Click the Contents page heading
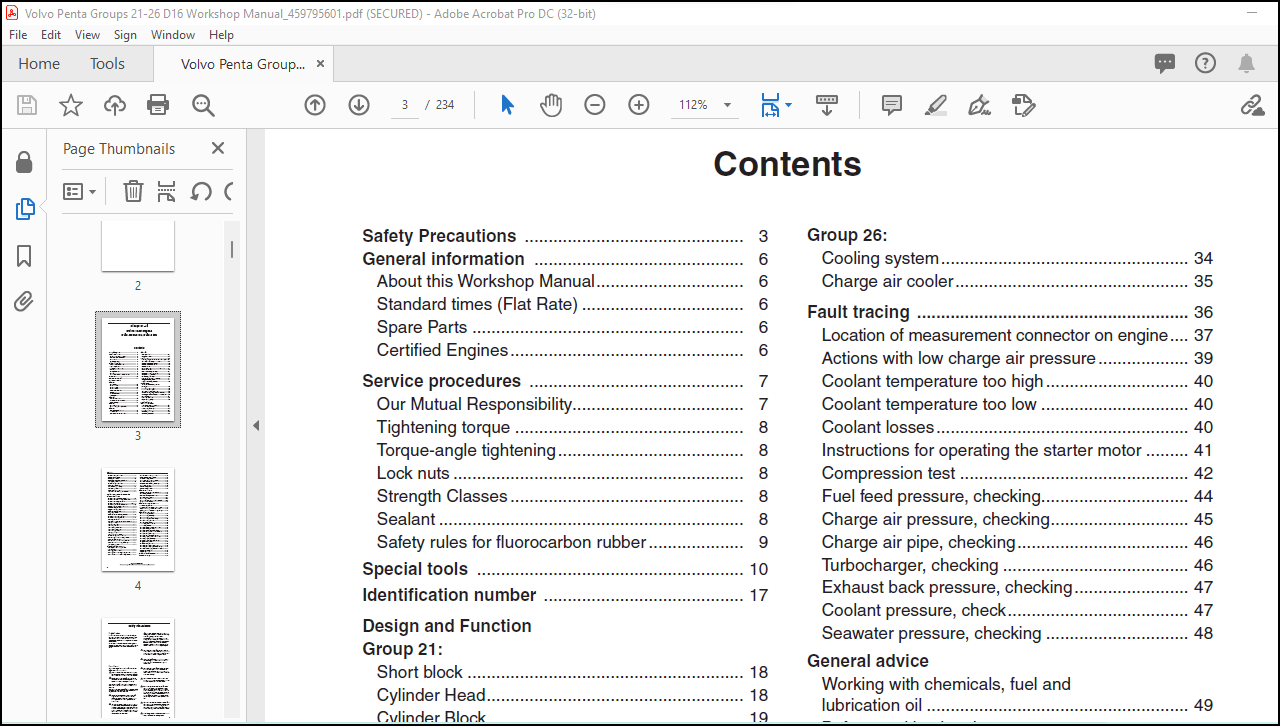Image resolution: width=1280 pixels, height=726 pixels. (x=788, y=164)
